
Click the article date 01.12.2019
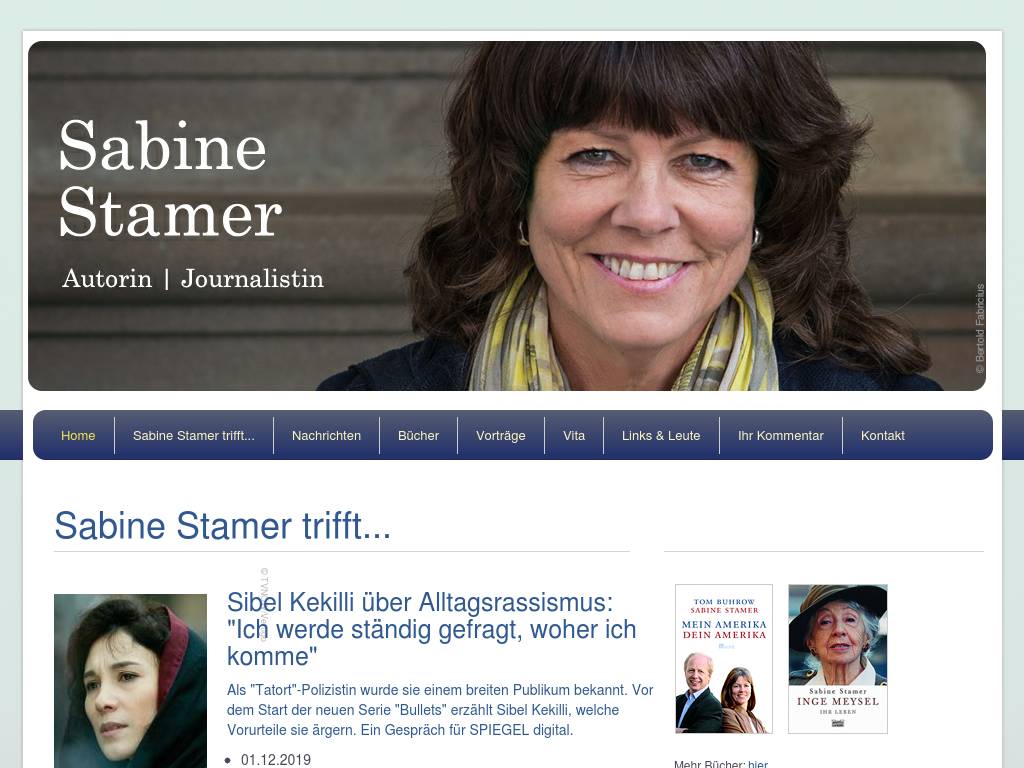[276, 760]
